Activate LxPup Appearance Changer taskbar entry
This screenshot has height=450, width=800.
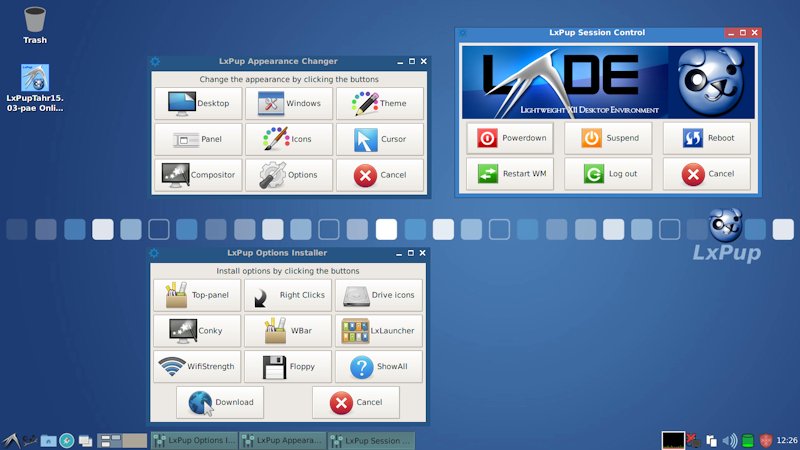[x=283, y=440]
